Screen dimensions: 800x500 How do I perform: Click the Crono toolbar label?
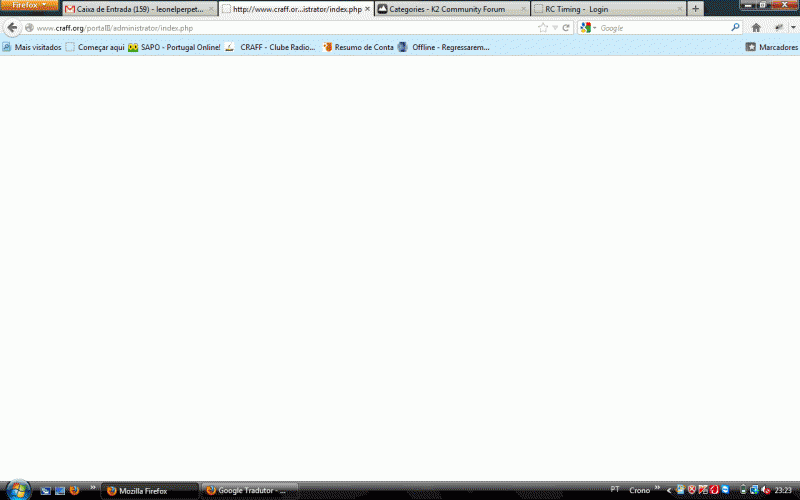[x=639, y=490]
